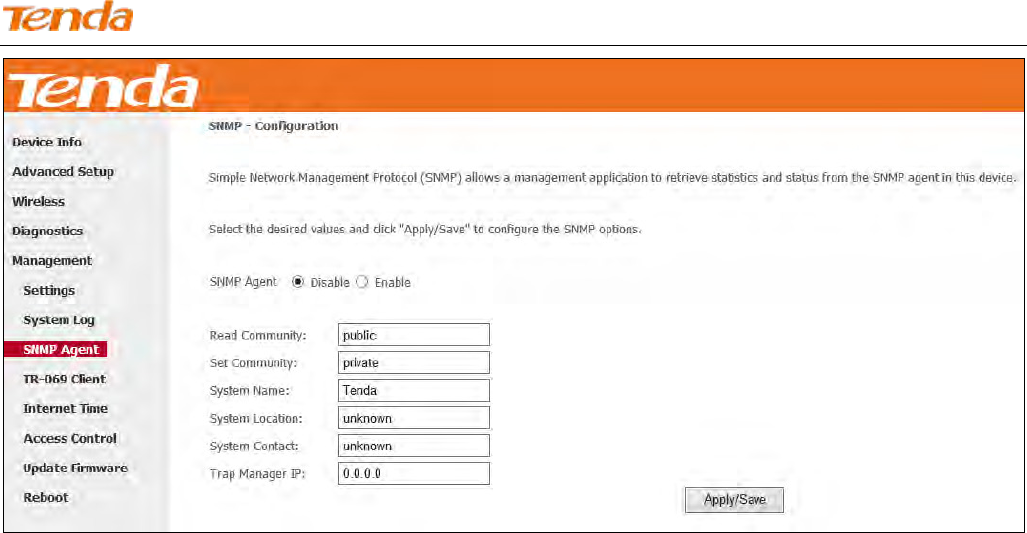Click the System Name label
This screenshot has width=1027, height=533.
point(250,391)
